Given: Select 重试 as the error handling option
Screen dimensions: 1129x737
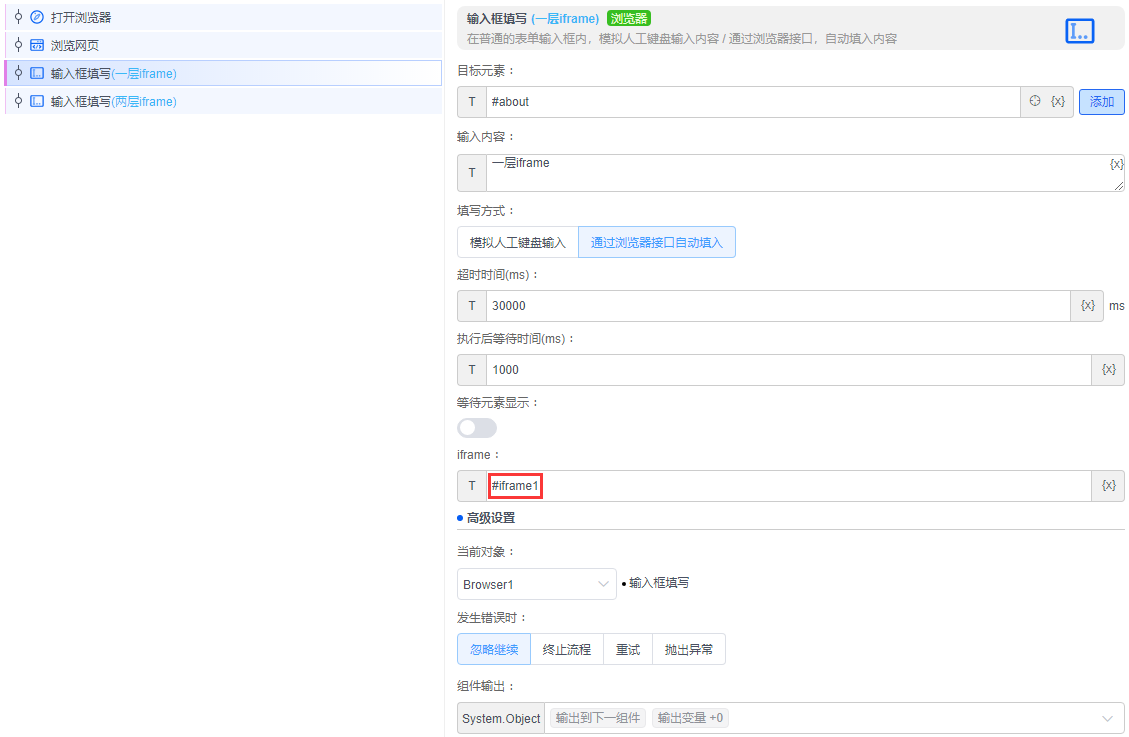Looking at the screenshot, I should 627,648.
